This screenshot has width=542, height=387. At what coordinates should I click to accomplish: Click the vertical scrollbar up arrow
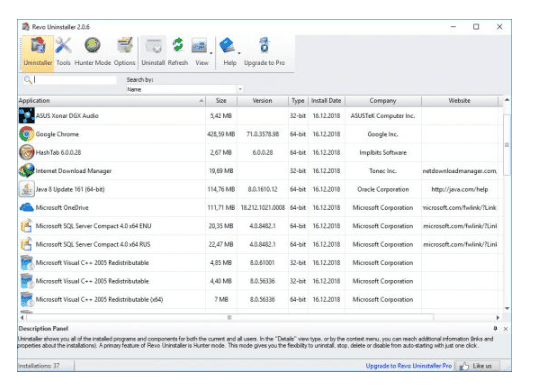click(507, 100)
